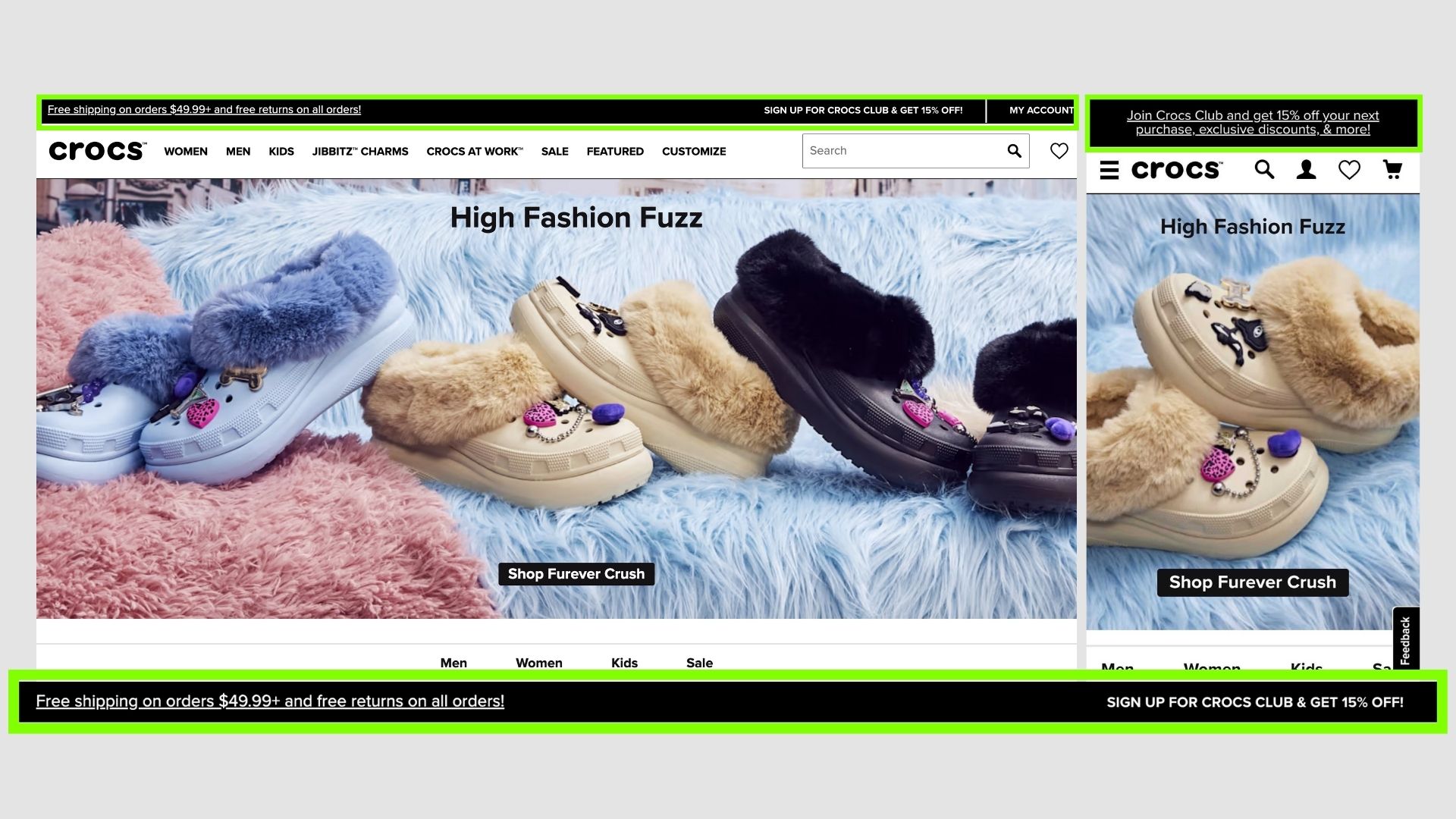Open the KIDS navigation menu
This screenshot has width=1456, height=819.
(x=281, y=152)
